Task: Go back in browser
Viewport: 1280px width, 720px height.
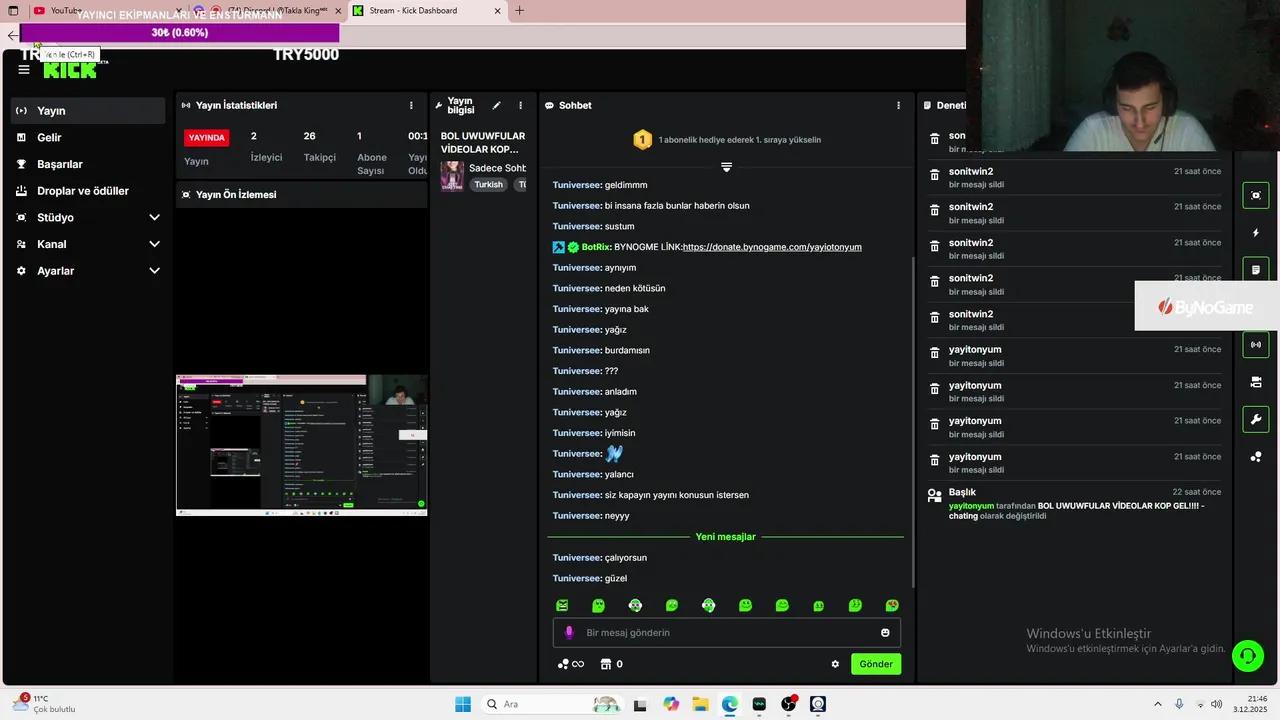Action: click(x=12, y=35)
